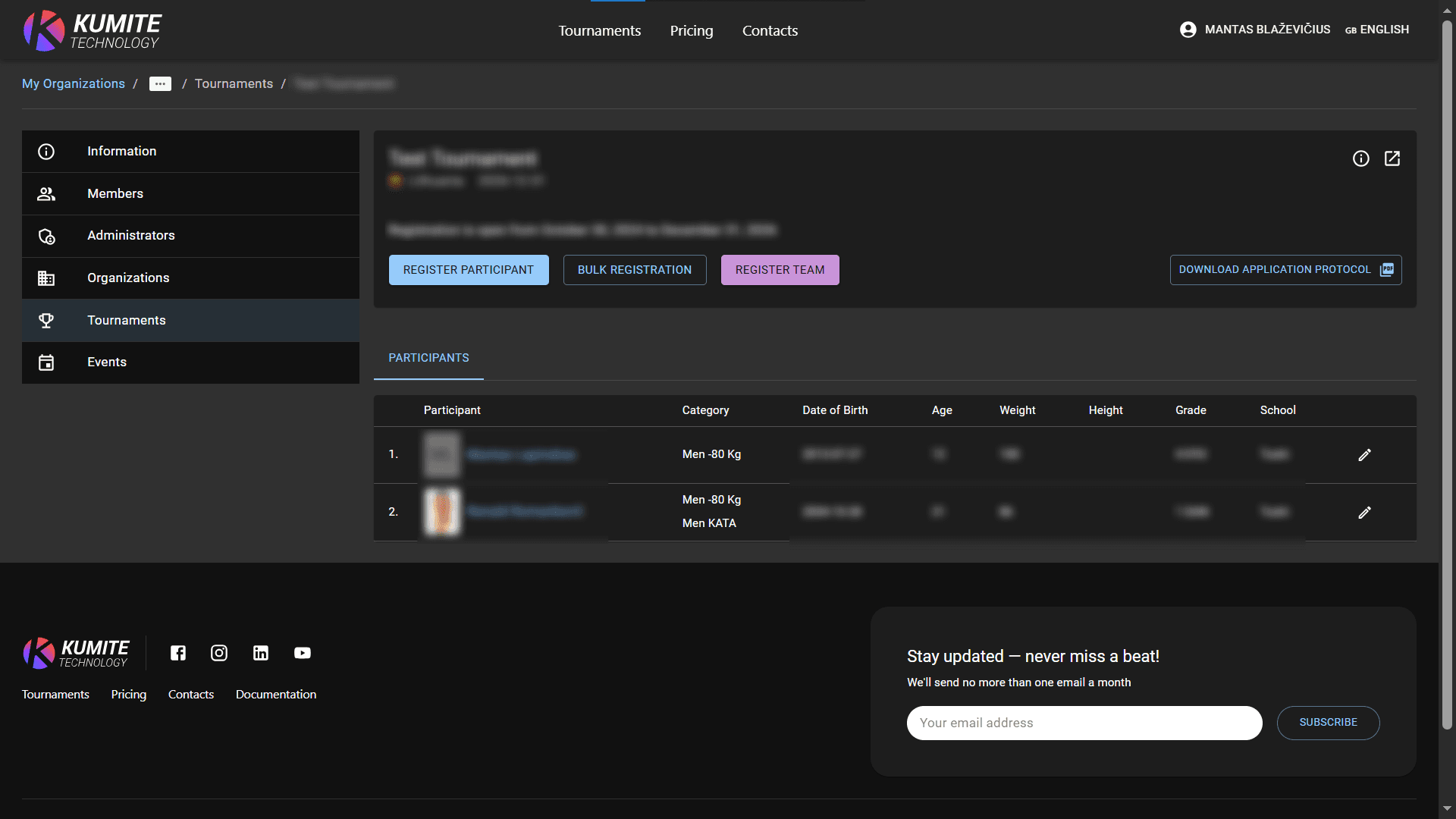Expand the breadcrumb ellipsis

(160, 83)
